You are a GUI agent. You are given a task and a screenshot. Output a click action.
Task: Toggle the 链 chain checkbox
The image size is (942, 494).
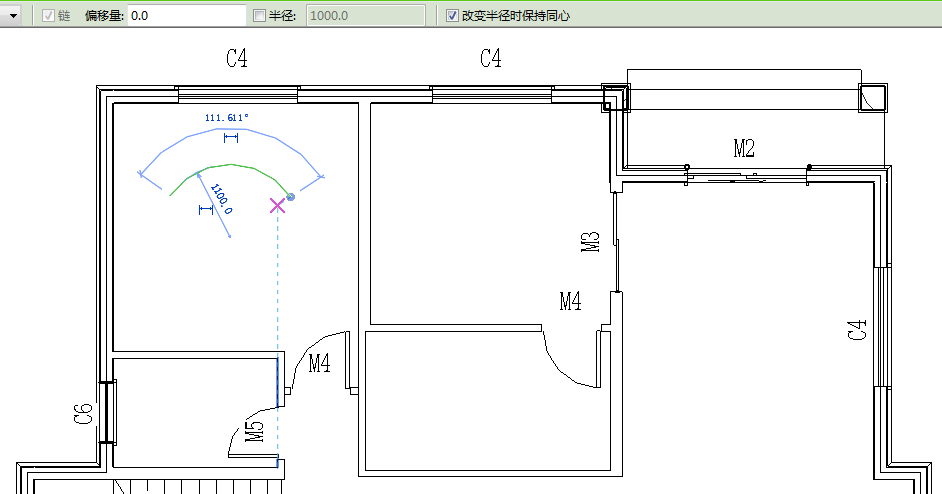tap(49, 16)
